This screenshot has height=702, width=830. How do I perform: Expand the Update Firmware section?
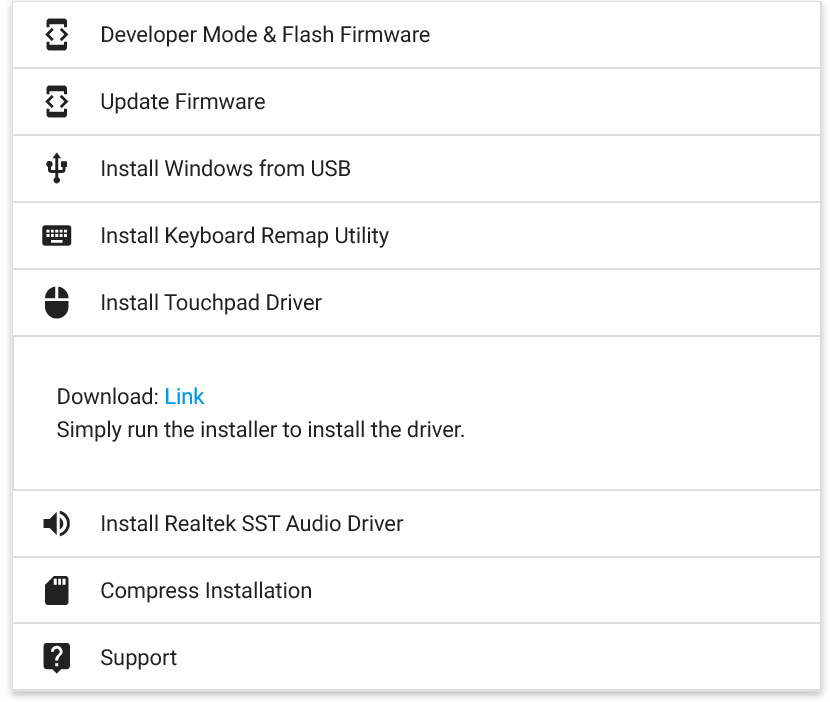[182, 101]
